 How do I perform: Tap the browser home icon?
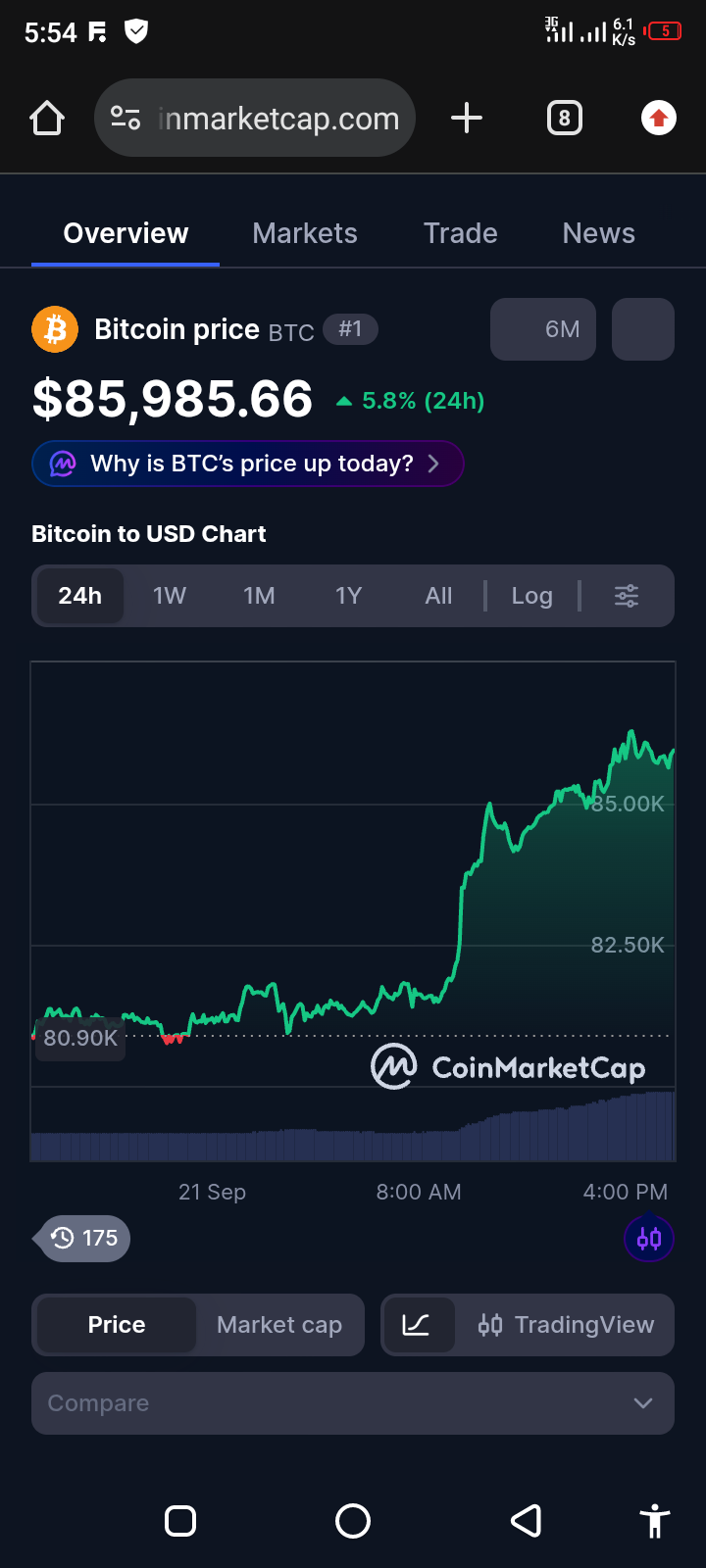pyautogui.click(x=47, y=119)
